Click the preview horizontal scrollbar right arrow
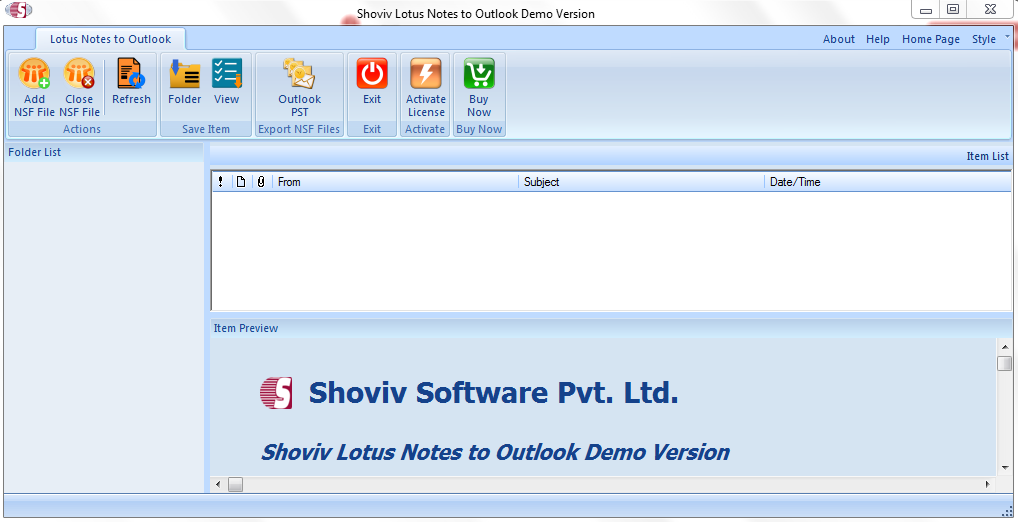Image resolution: width=1018 pixels, height=522 pixels. click(x=988, y=484)
